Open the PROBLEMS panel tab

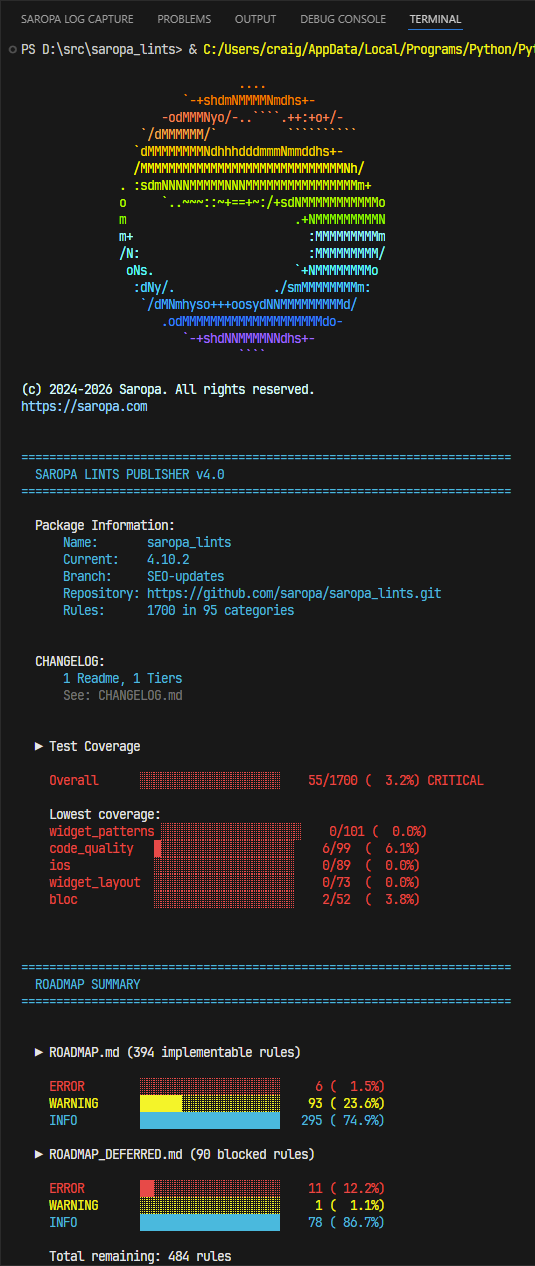pos(184,19)
